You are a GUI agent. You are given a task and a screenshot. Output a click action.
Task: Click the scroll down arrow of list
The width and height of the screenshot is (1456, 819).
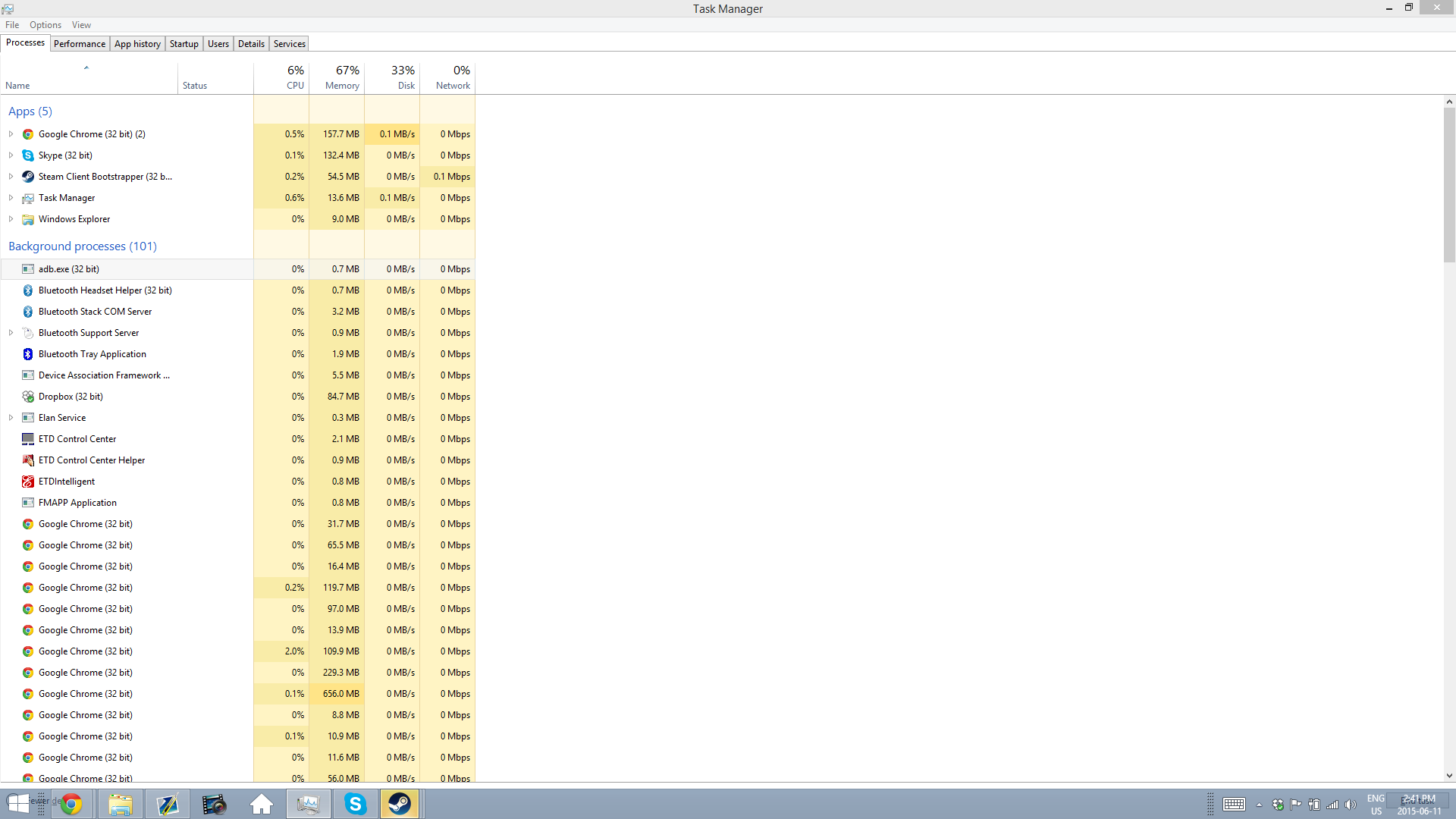pos(1449,776)
